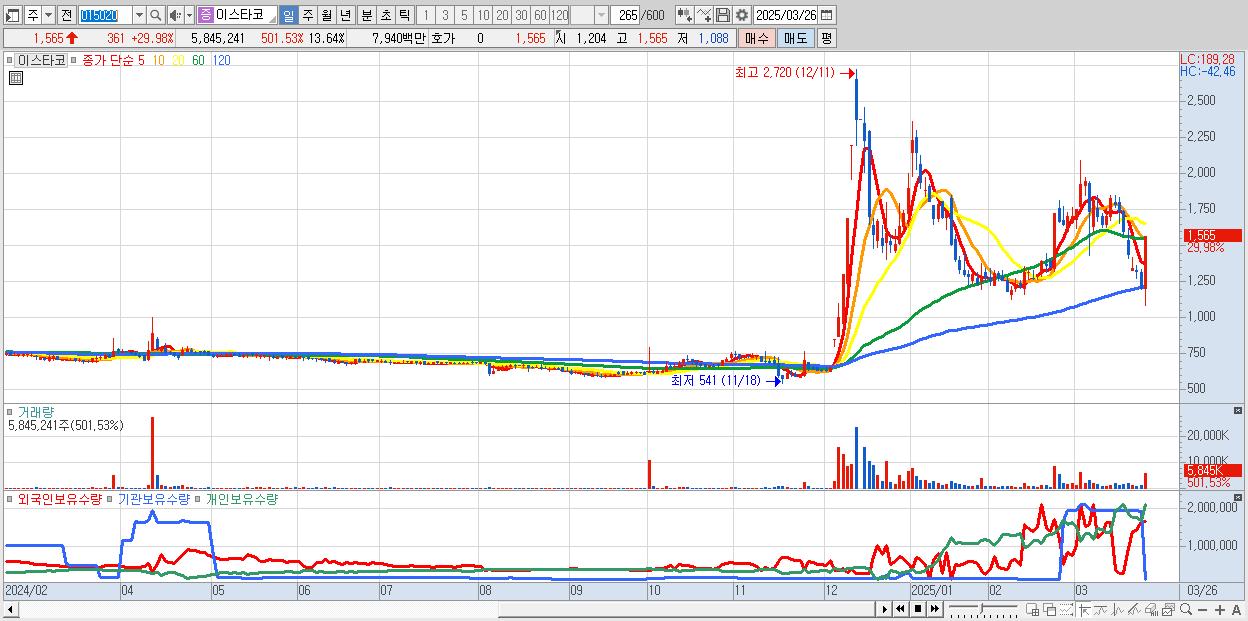Click the 평 button
Viewport: 1248px width, 621px height.
point(826,38)
